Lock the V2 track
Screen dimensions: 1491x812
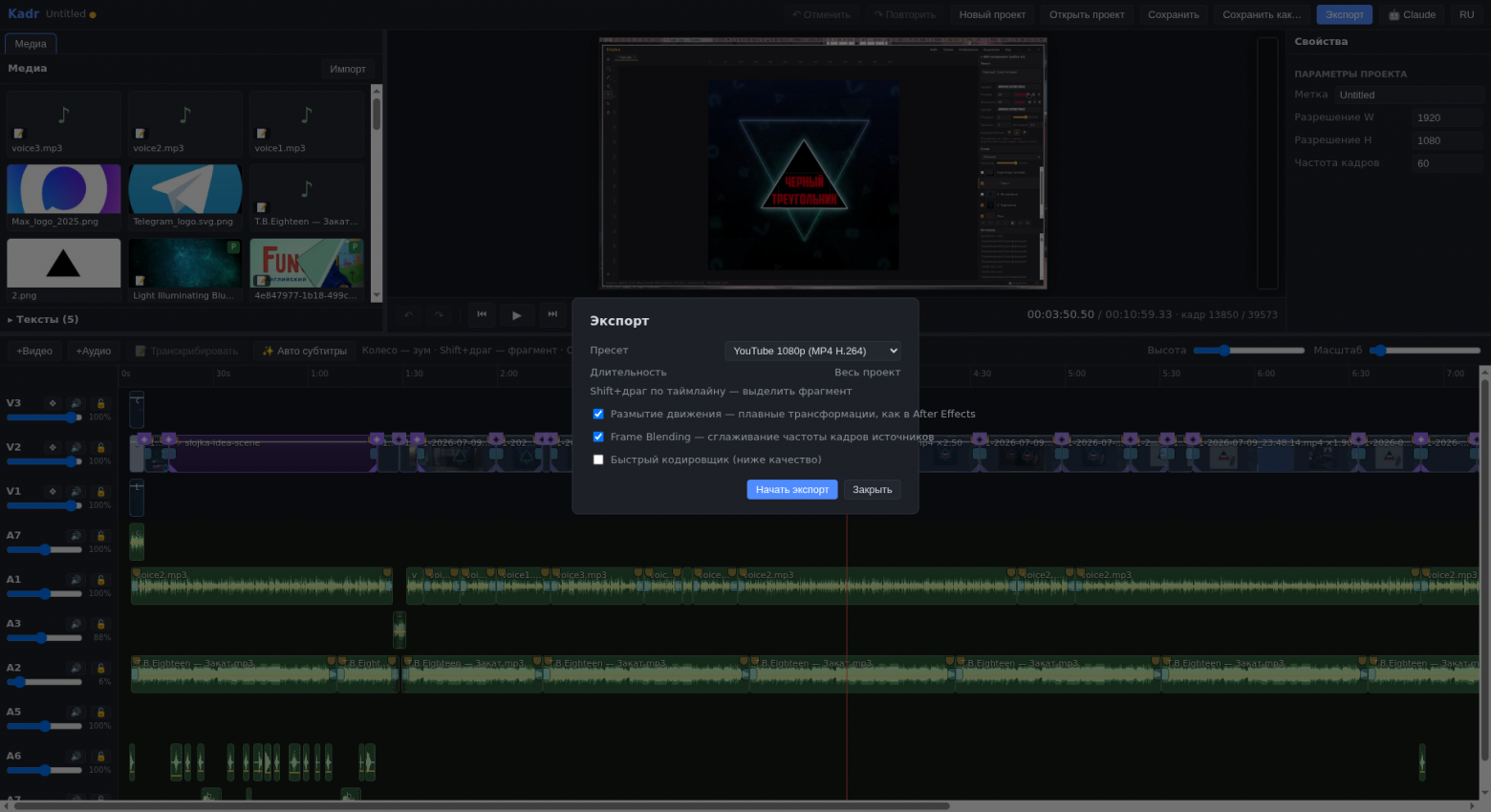[x=100, y=447]
